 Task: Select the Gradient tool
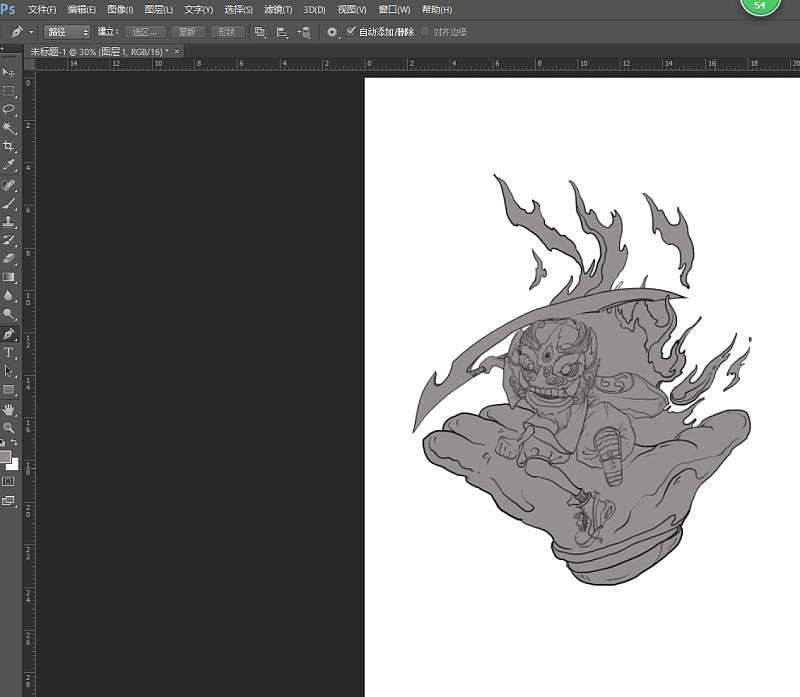tap(8, 277)
